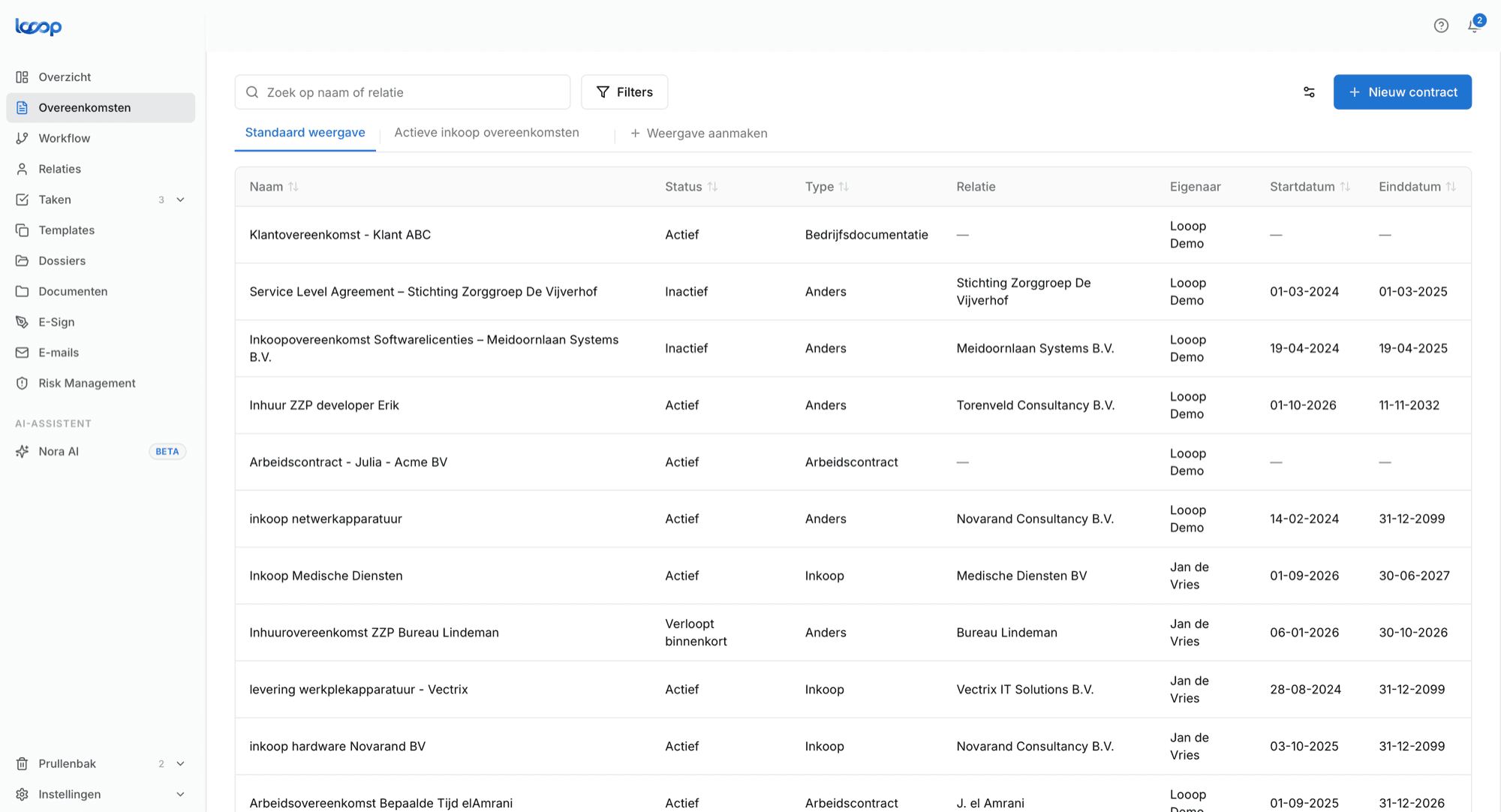
Task: Click the search field Zoek op naam
Action: [402, 92]
